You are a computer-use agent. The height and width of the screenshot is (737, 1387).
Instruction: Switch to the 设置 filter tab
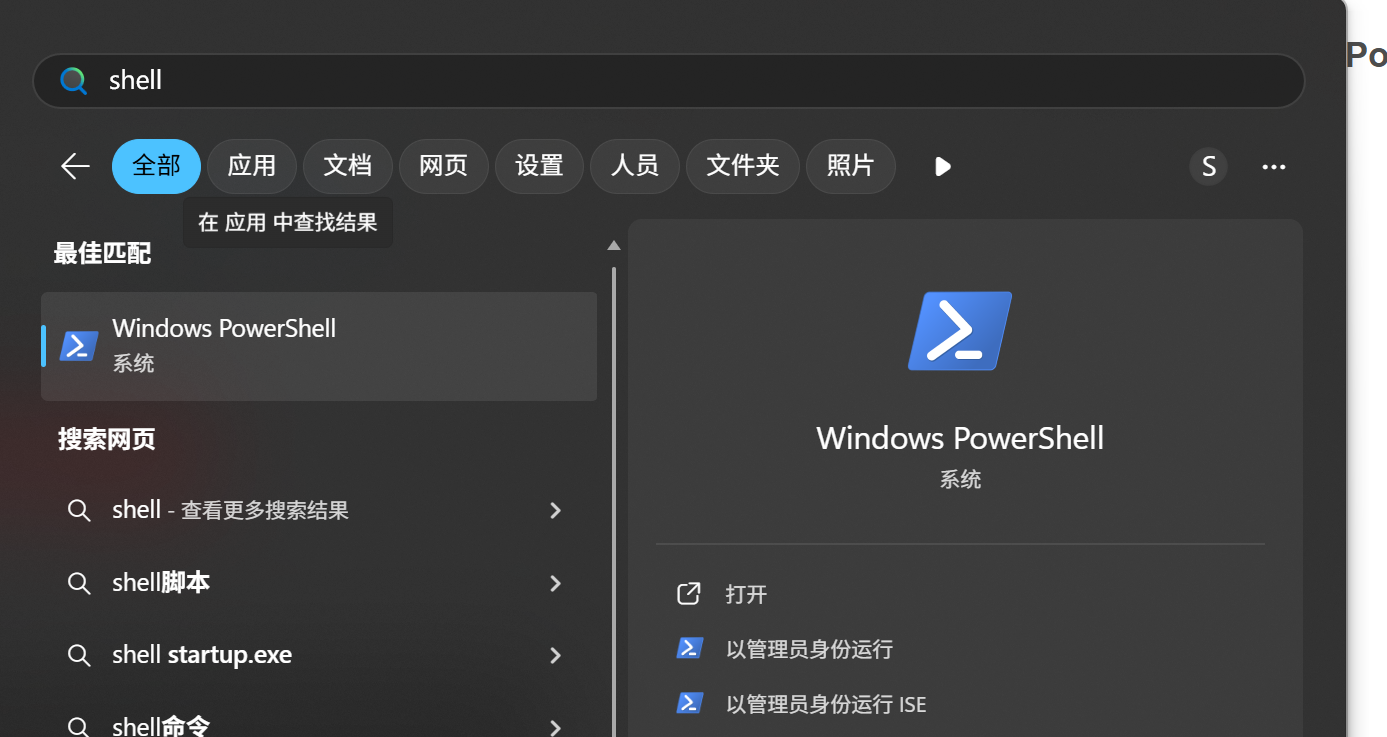[540, 166]
